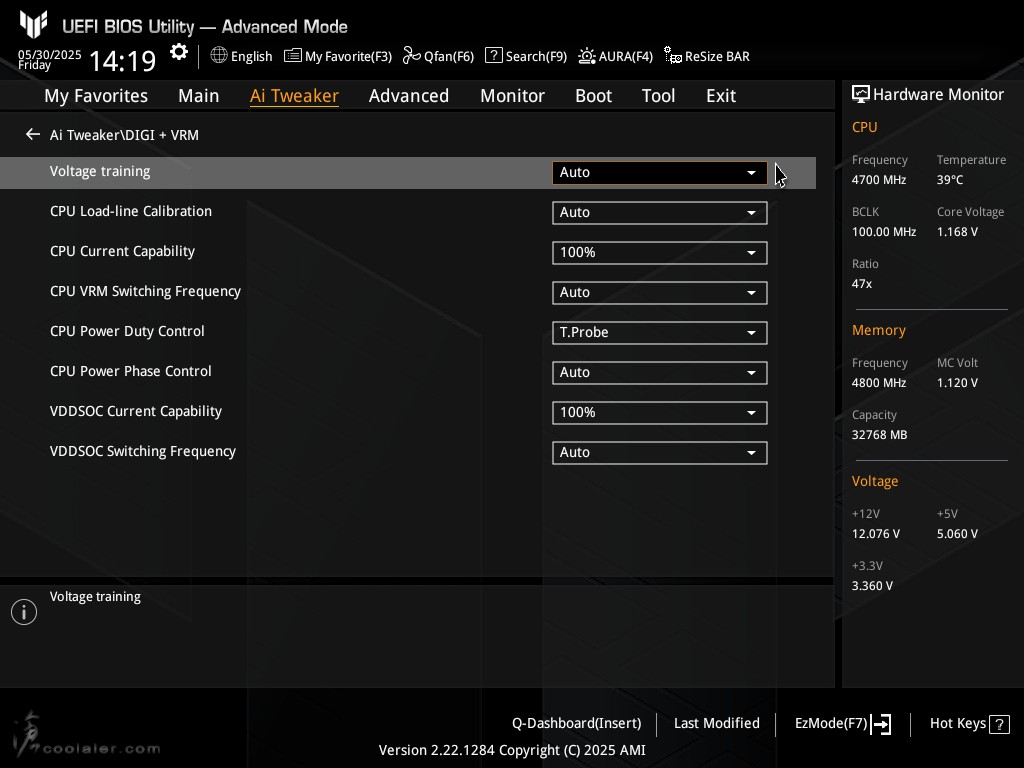Click Hardware Monitor display icon
1024x768 pixels.
pos(861,95)
